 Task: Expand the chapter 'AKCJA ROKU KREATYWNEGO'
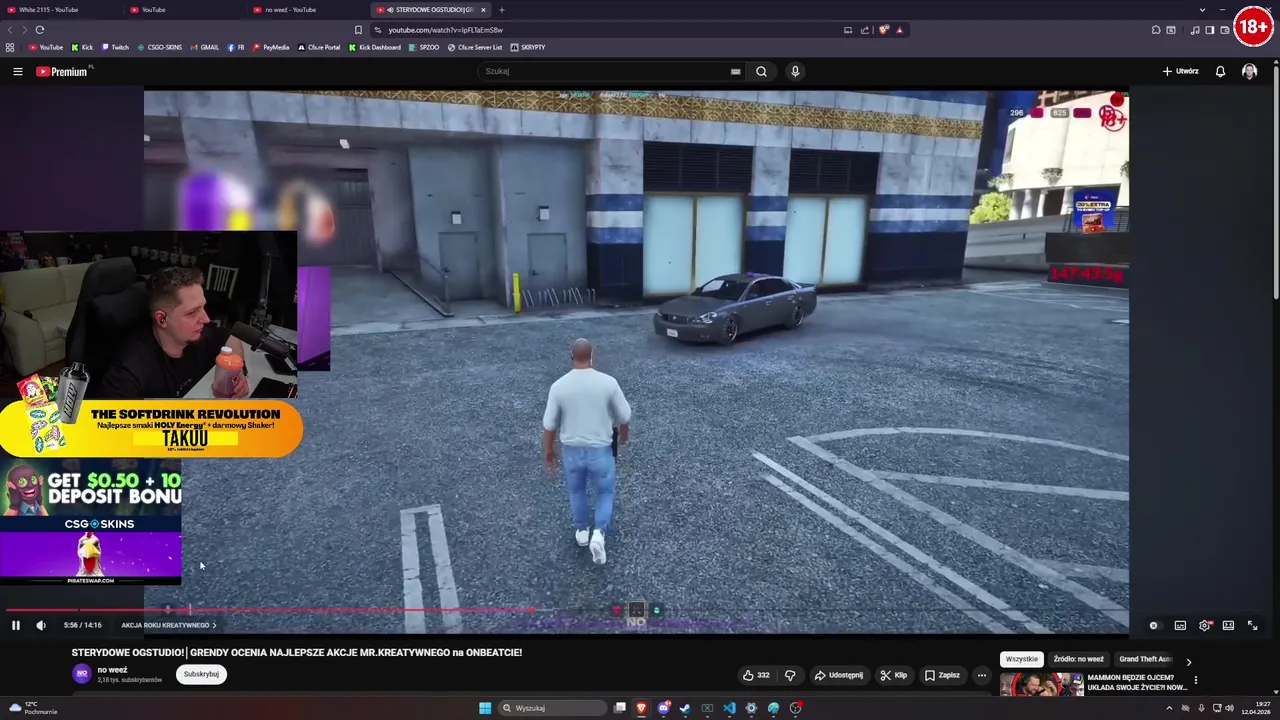click(x=169, y=625)
